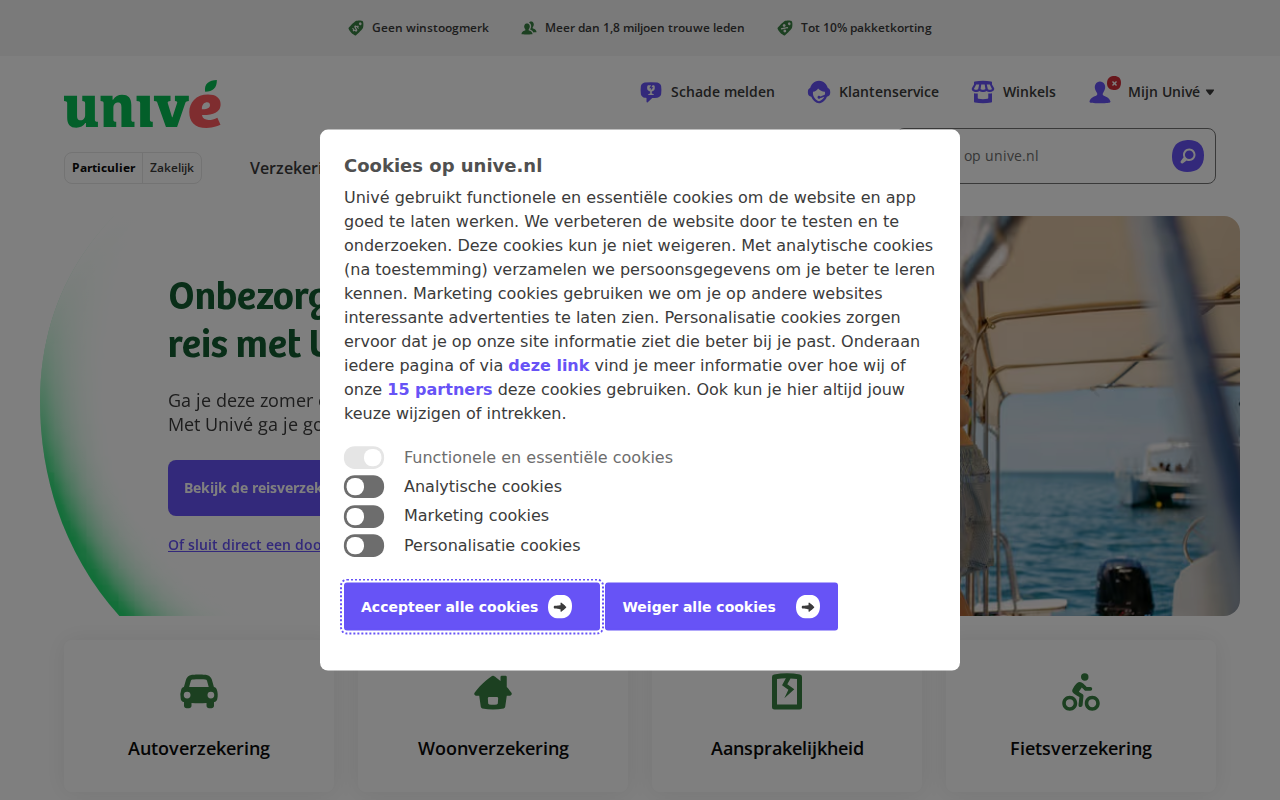The height and width of the screenshot is (800, 1280).
Task: Click 'Analytische cookies' label
Action: click(483, 487)
